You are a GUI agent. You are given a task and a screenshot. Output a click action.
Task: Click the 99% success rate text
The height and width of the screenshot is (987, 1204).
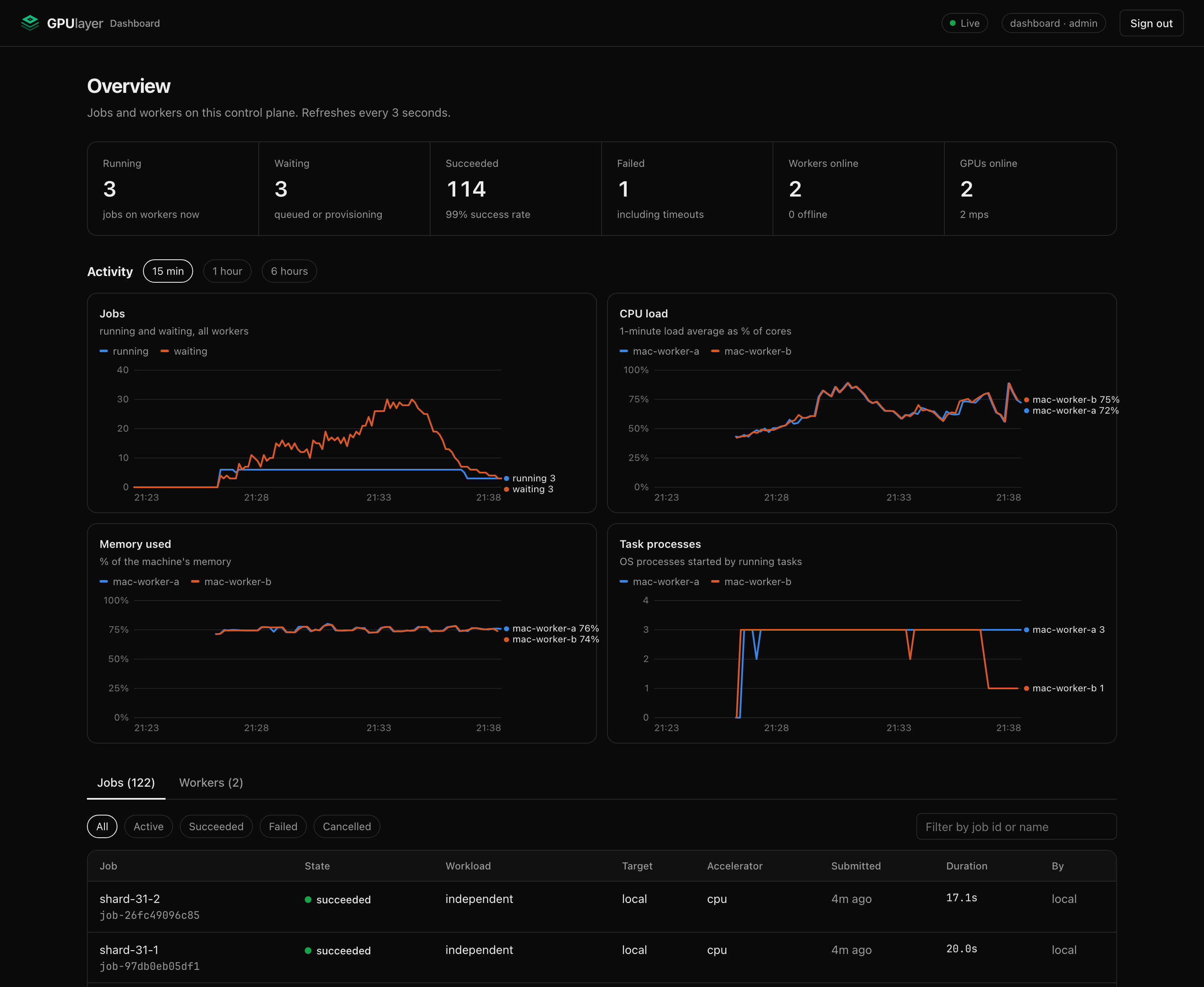[488, 215]
